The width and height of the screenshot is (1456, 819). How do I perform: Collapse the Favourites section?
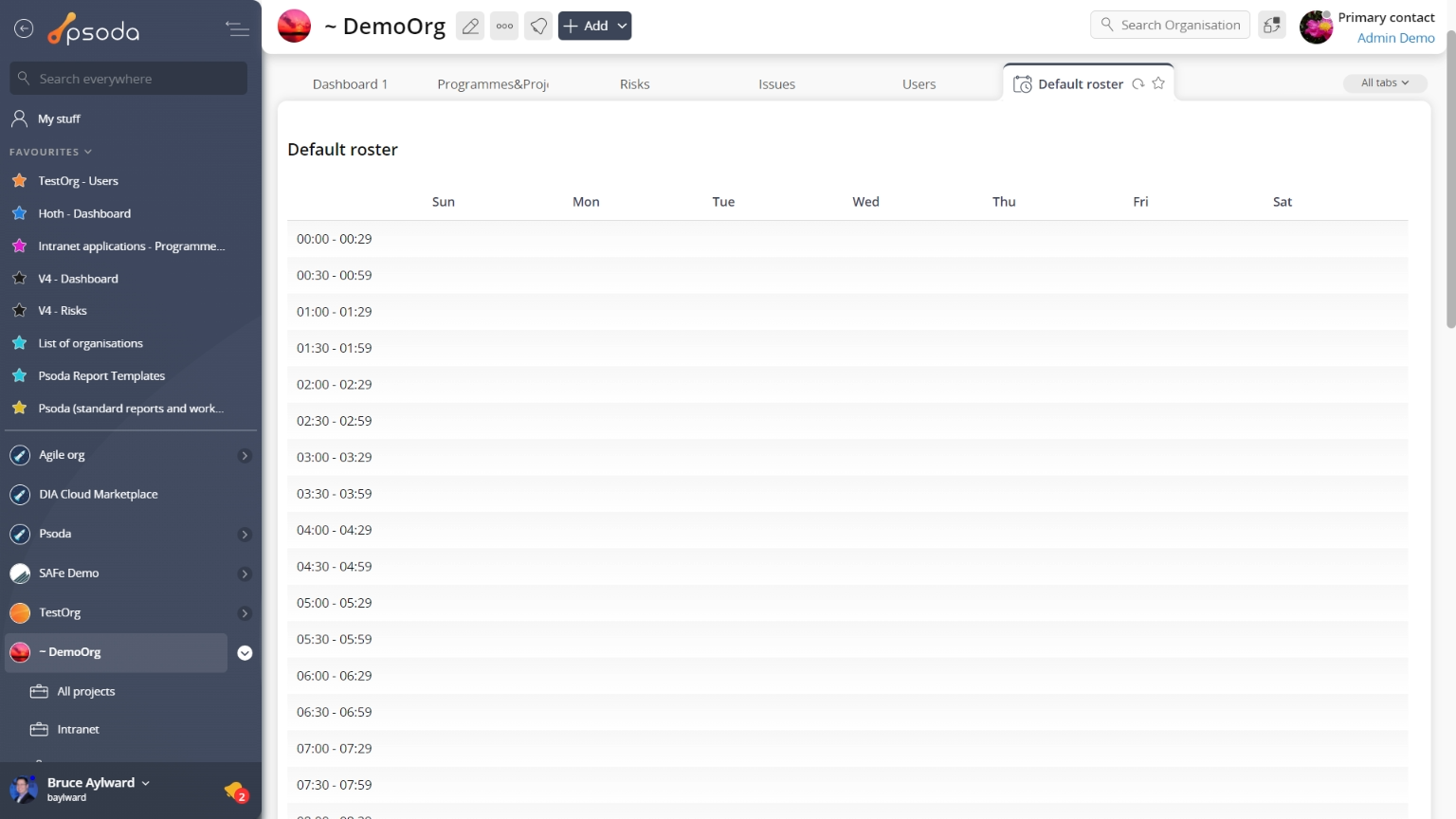(x=50, y=152)
